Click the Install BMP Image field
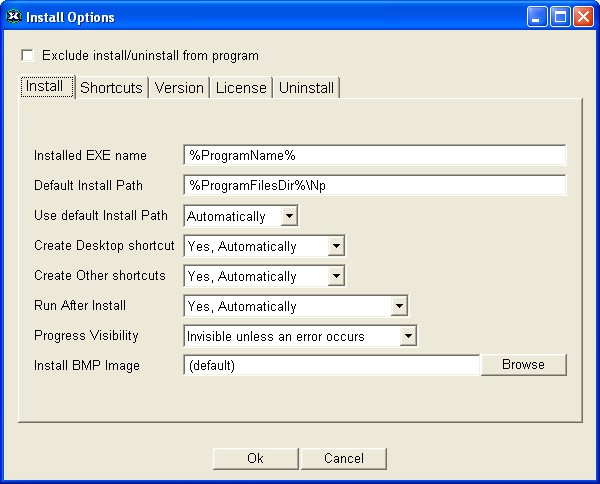The image size is (600, 484). 331,365
